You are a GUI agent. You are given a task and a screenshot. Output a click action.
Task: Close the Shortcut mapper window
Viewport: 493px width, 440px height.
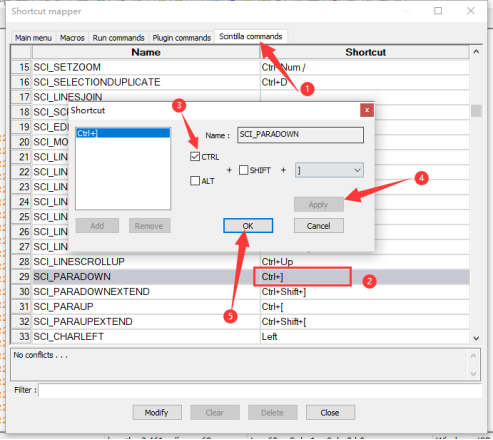471,11
